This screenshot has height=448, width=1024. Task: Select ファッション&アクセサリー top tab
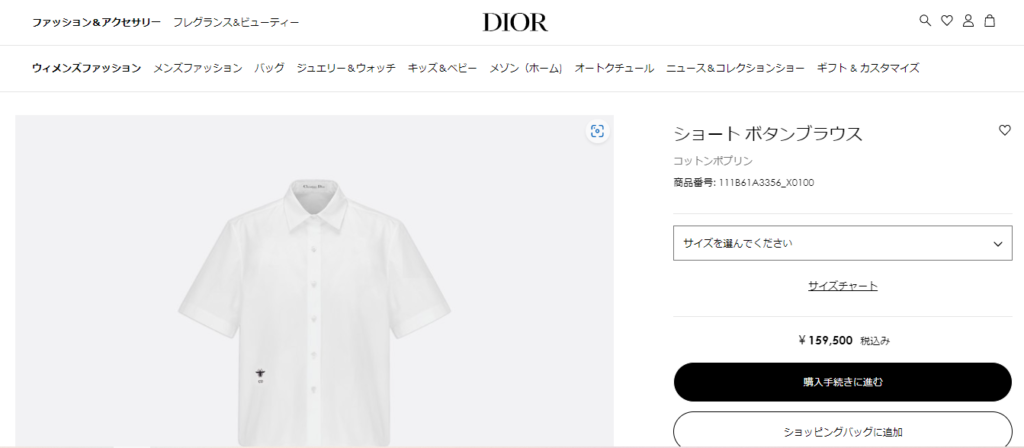97,22
